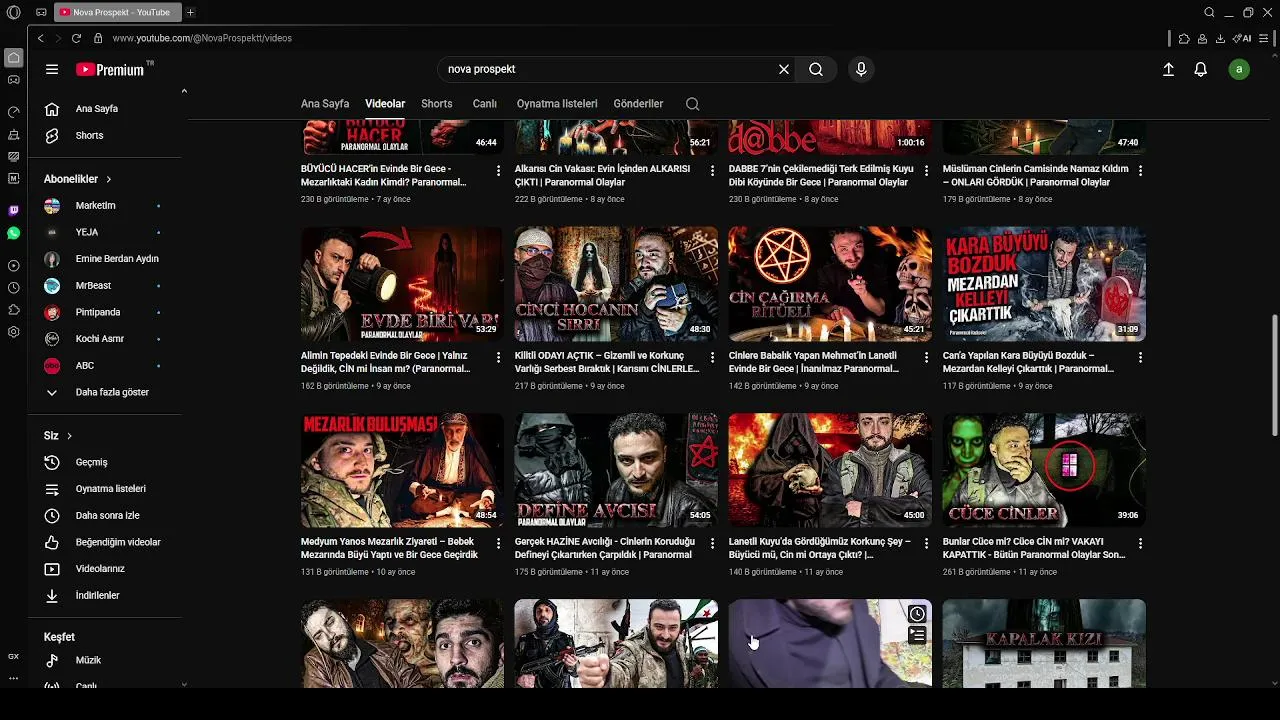Open Opera sidebar settings gear
Screen dimensions: 1280x720
[x=13, y=332]
